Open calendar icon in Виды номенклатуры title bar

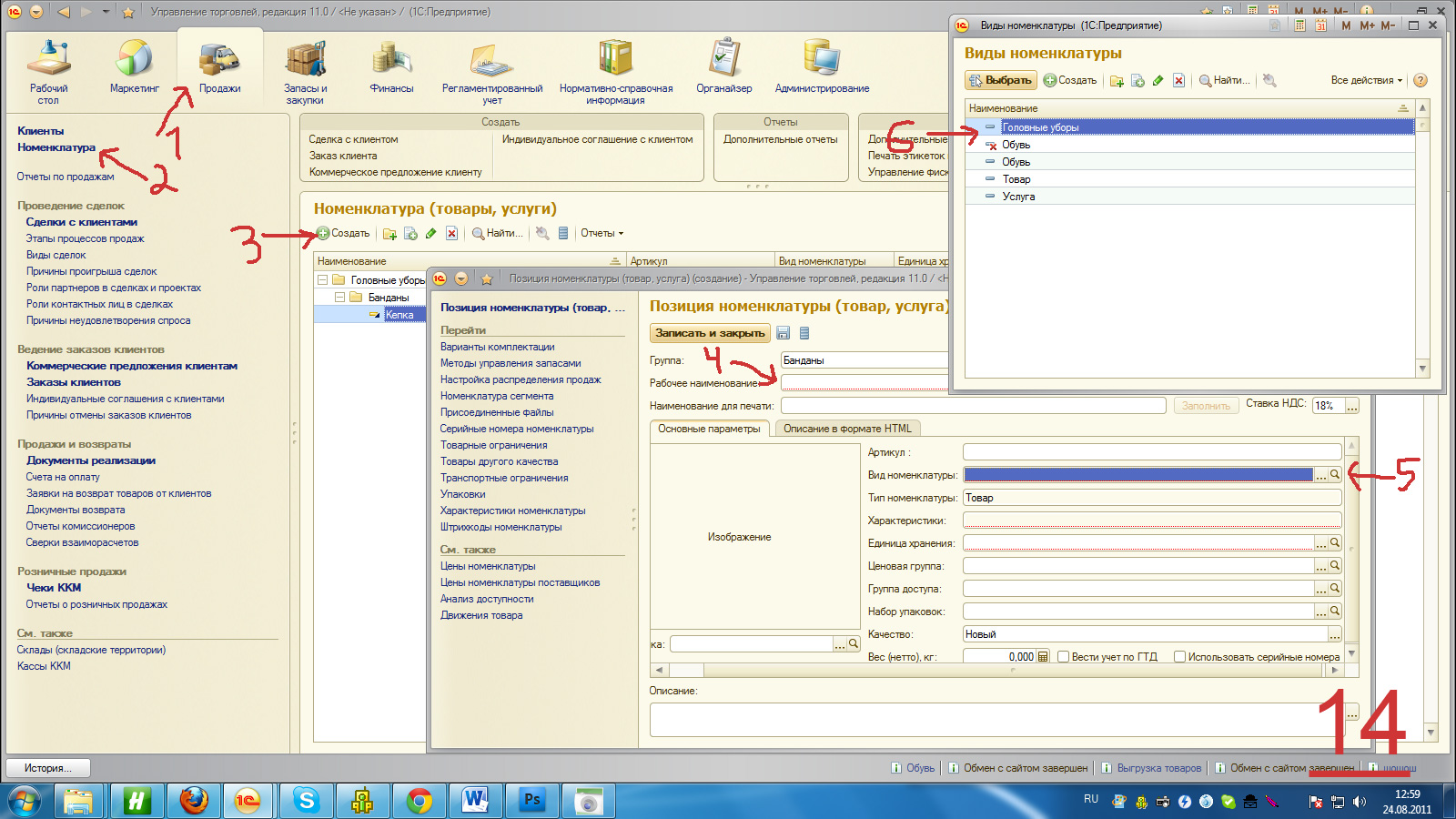click(1320, 25)
